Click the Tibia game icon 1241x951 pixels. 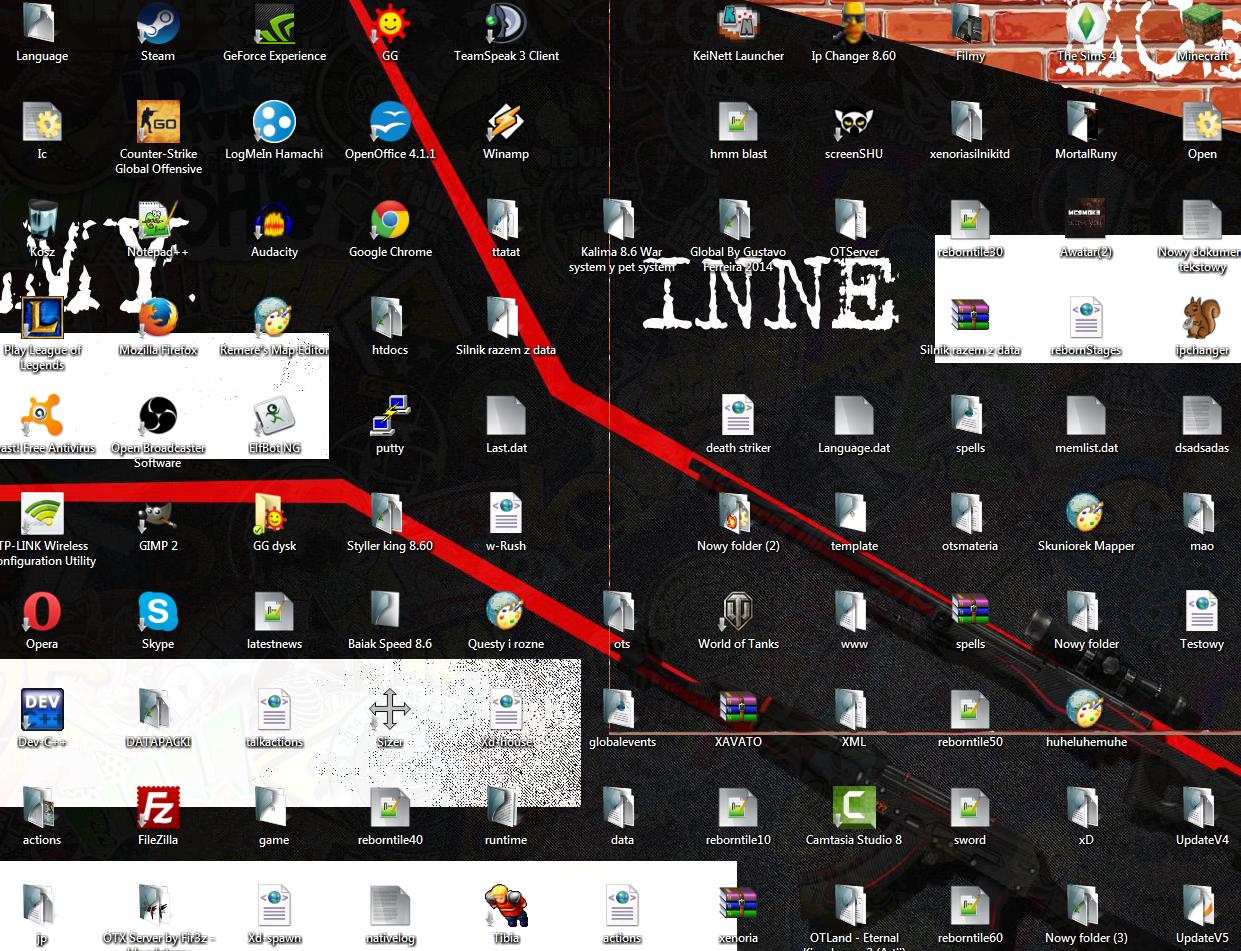pos(506,906)
